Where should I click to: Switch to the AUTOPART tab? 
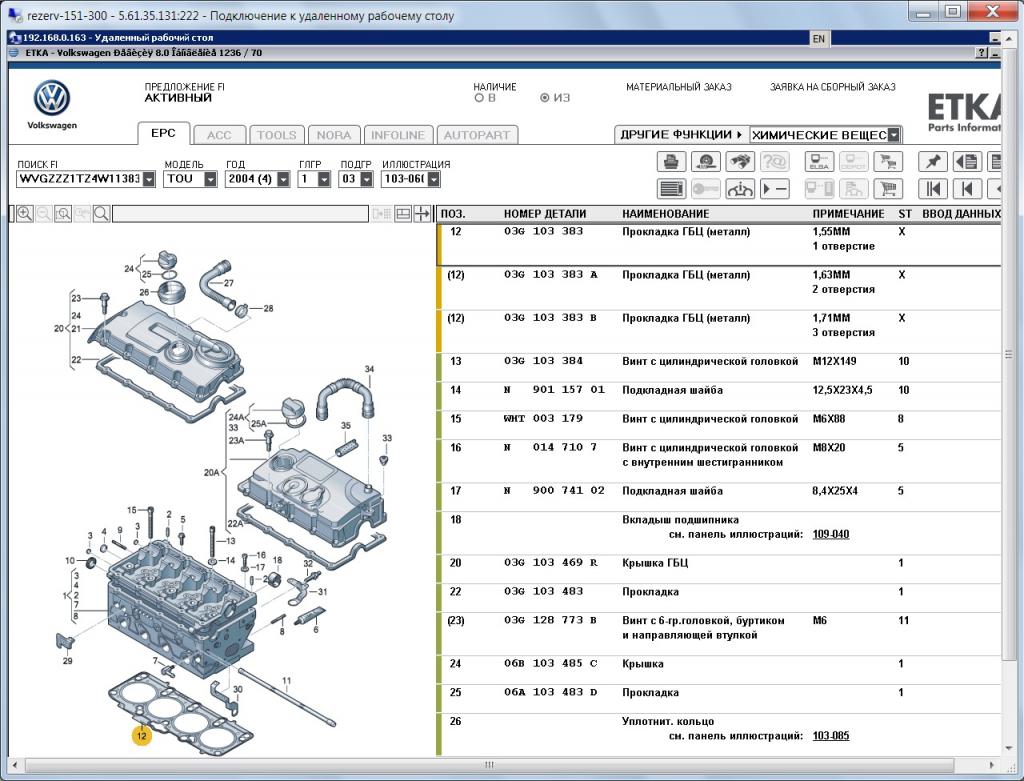tap(477, 135)
